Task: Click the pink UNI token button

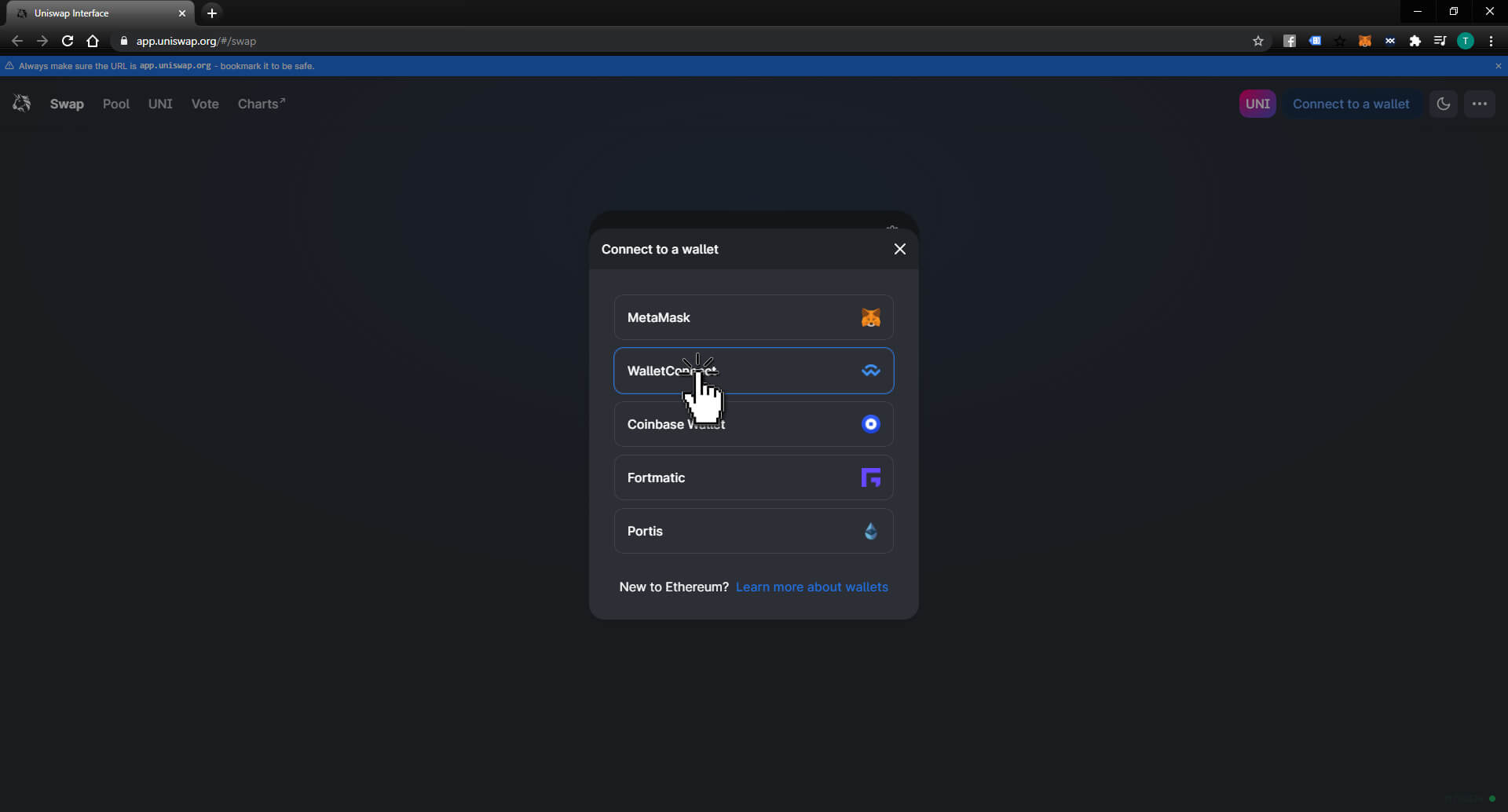Action: [x=1257, y=104]
